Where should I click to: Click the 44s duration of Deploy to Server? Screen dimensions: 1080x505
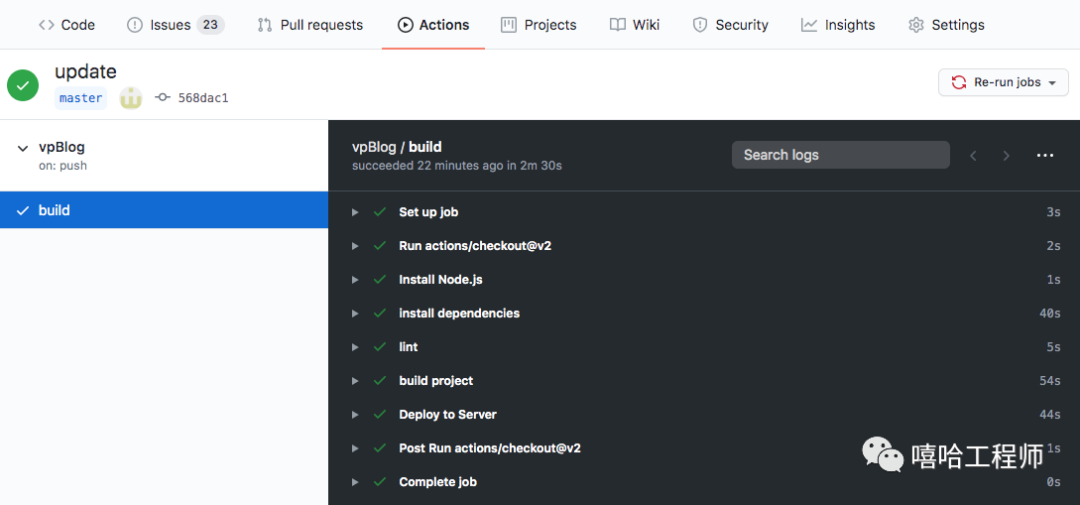1050,415
